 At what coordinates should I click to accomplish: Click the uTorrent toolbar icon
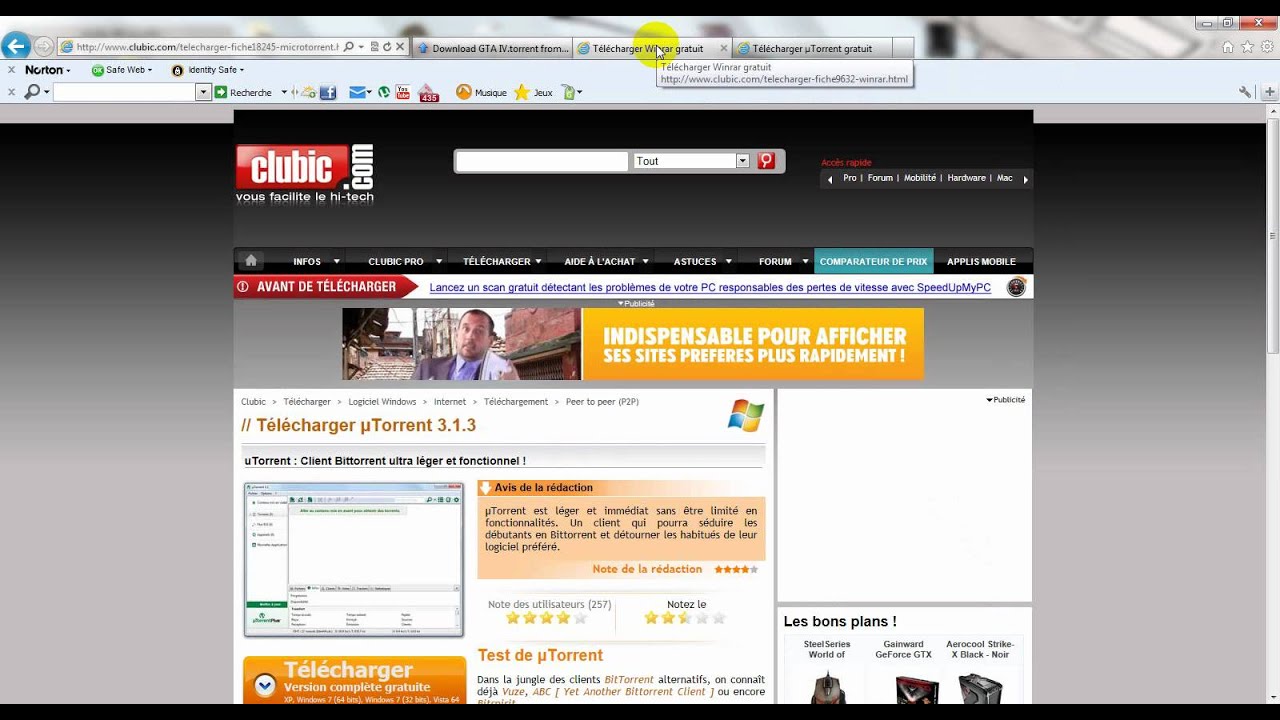click(384, 92)
